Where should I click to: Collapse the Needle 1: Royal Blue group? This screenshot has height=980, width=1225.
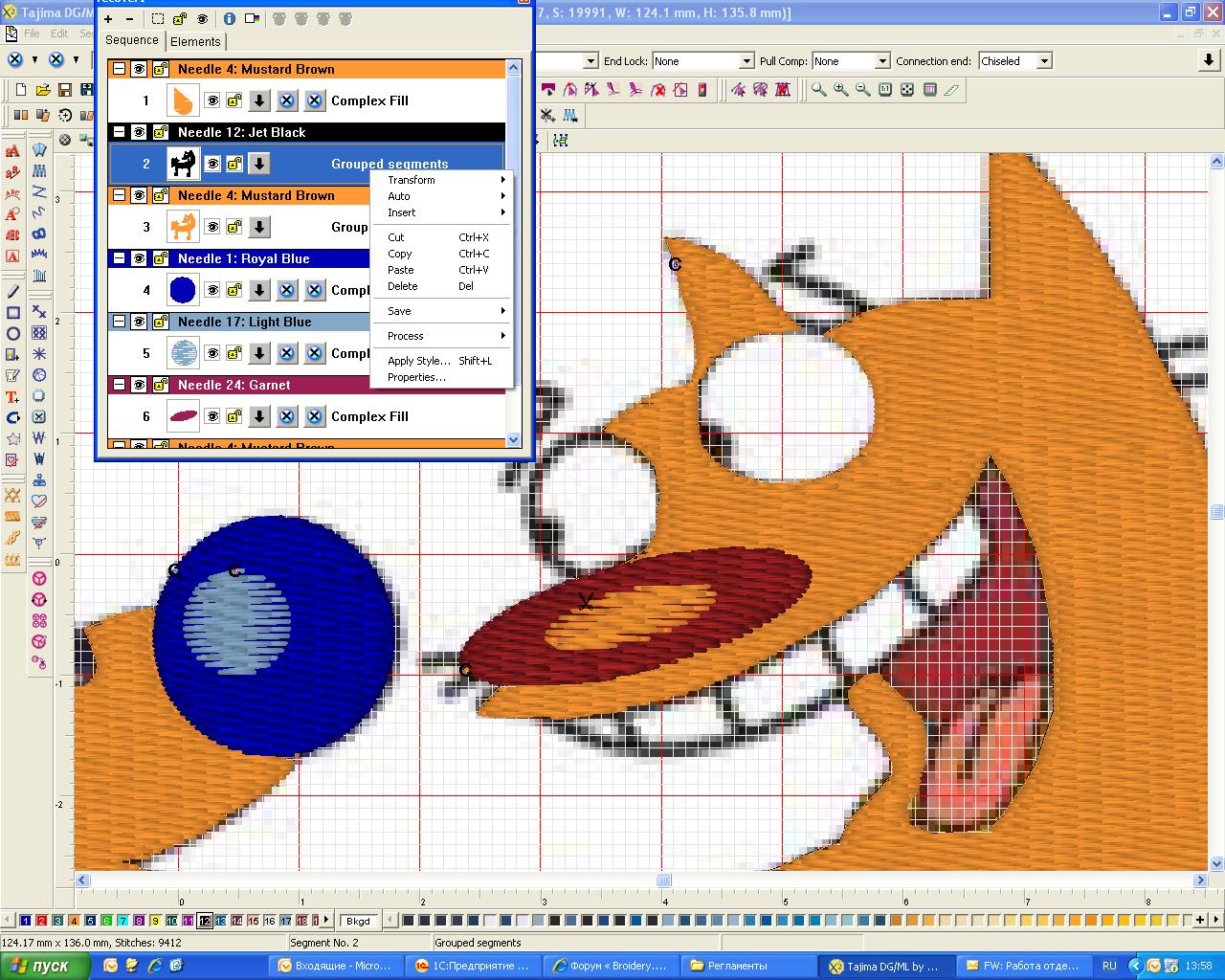tap(119, 258)
